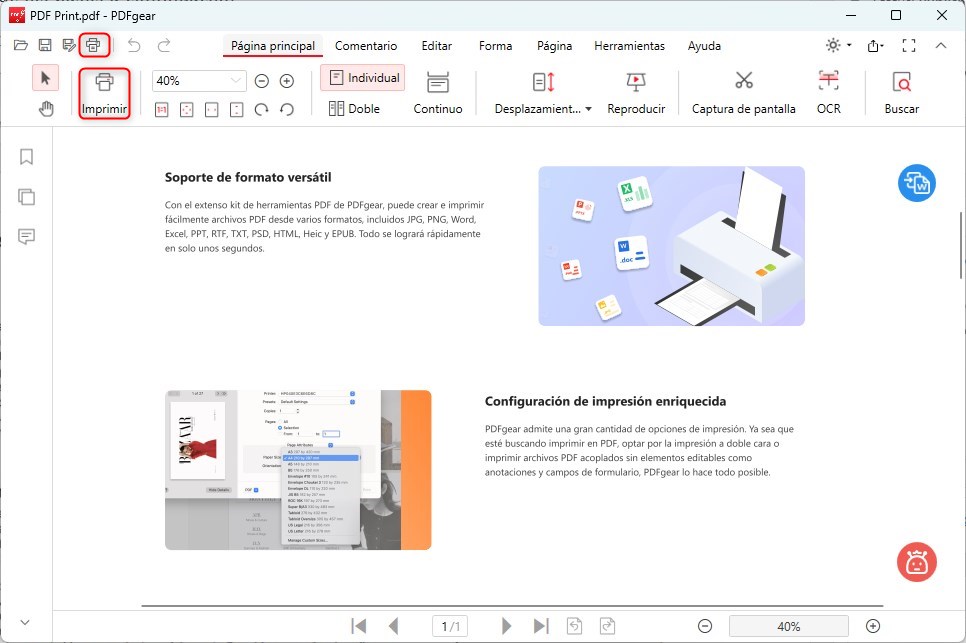
Task: Edit the page number field 1/1
Action: point(450,626)
